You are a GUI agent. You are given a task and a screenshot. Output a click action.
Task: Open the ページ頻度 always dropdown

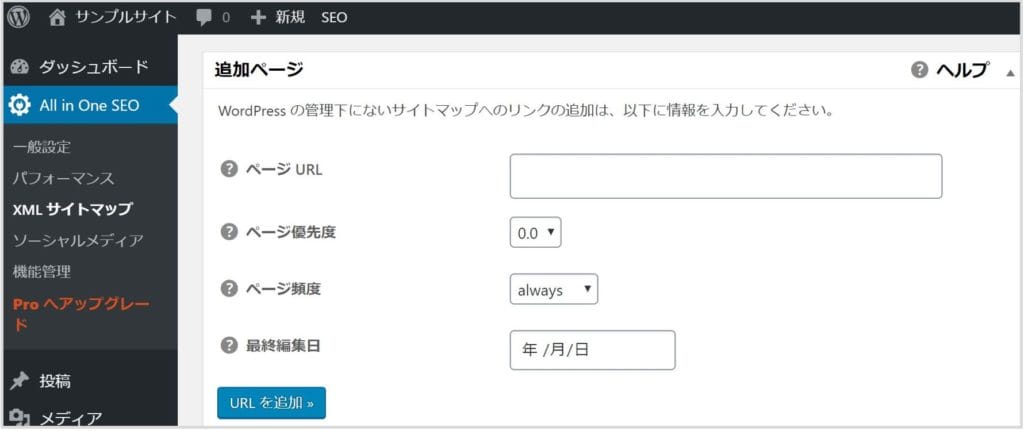click(554, 289)
